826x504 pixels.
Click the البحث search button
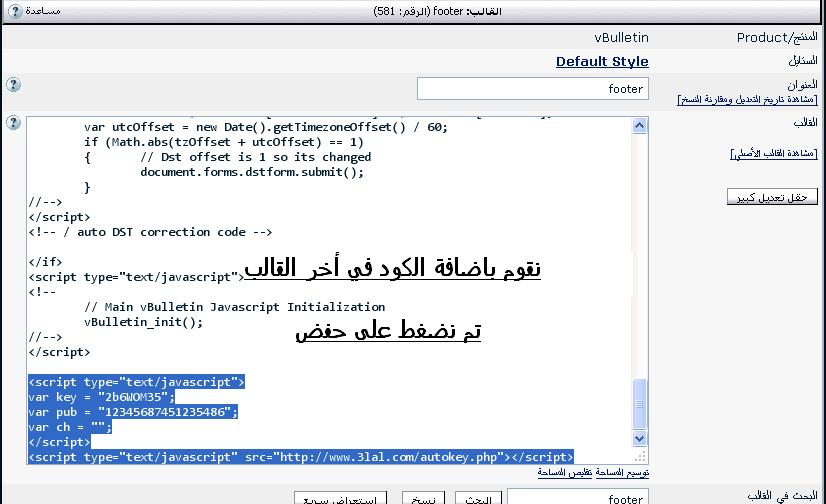(478, 498)
